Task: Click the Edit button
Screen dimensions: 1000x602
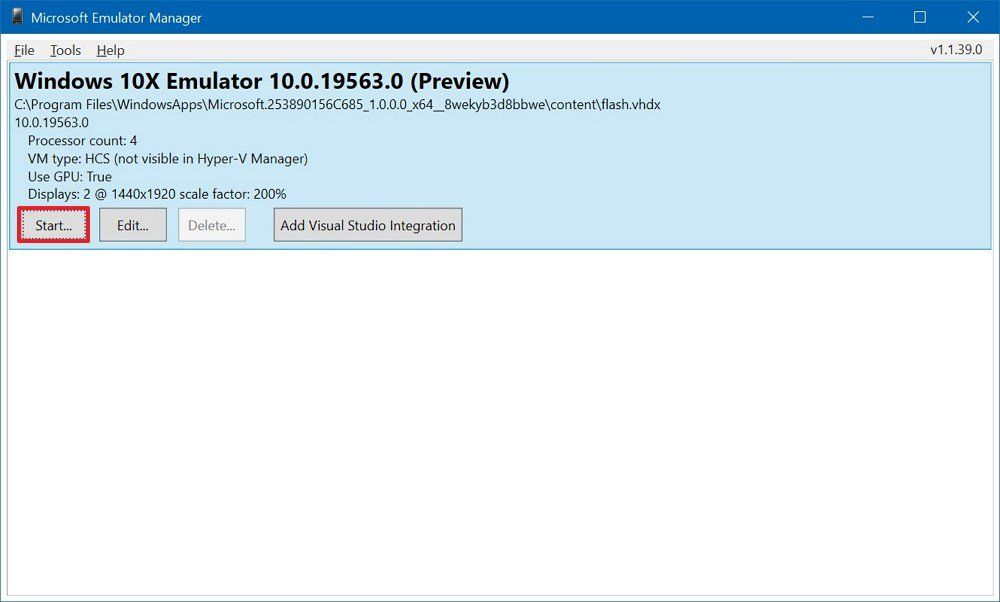Action: (x=132, y=225)
